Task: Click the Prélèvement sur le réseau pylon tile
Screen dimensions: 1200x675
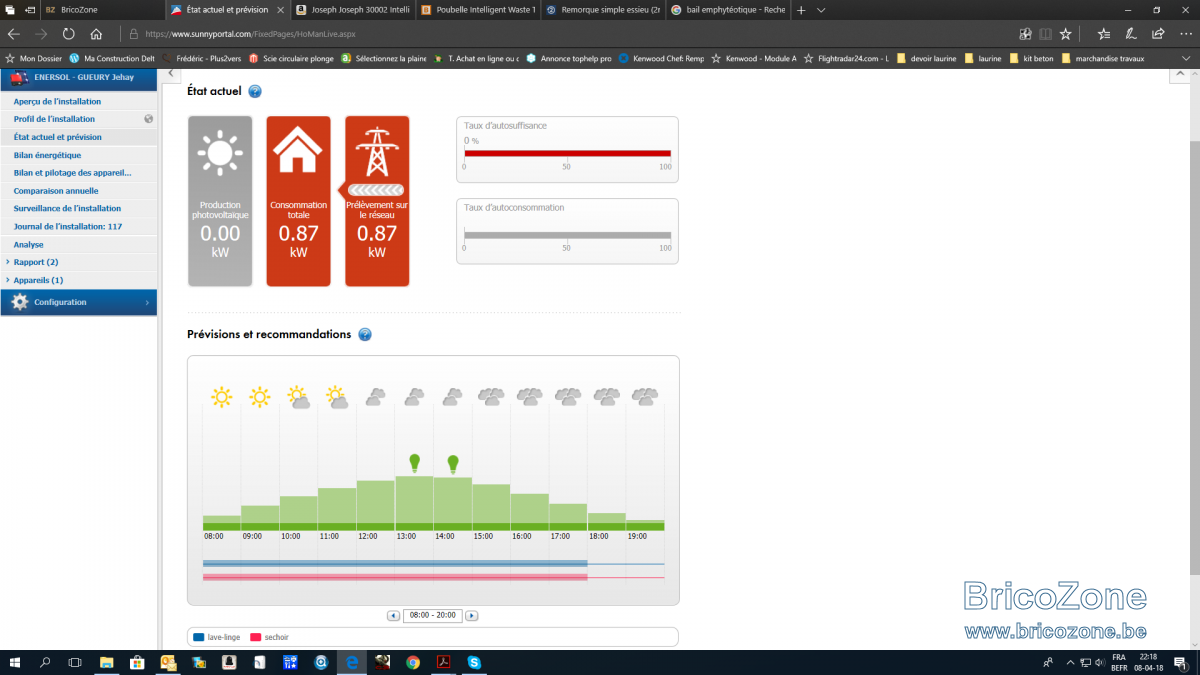Action: pyautogui.click(x=377, y=201)
